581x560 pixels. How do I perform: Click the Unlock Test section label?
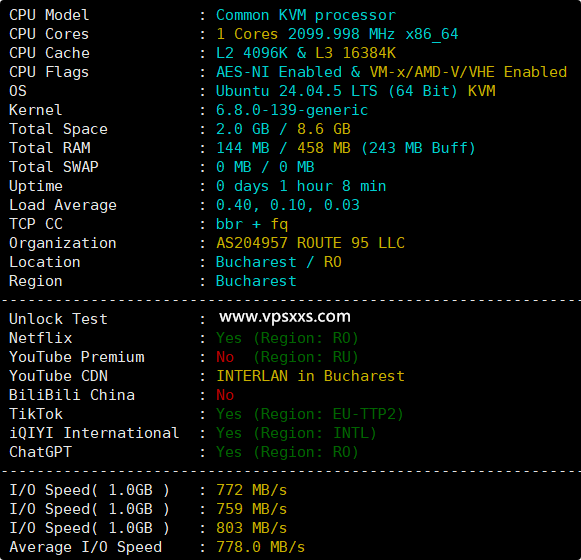coord(58,319)
